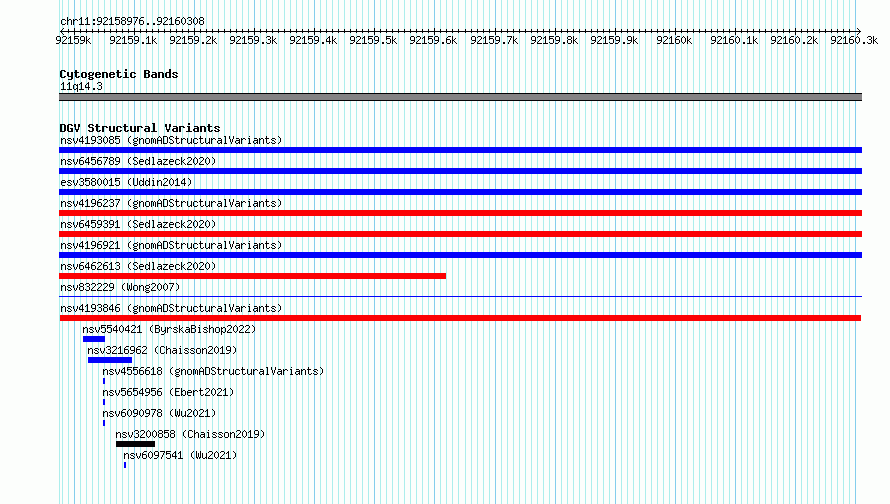890x504 pixels.
Task: Select the red bar under nsv4196237
Action: (460, 213)
